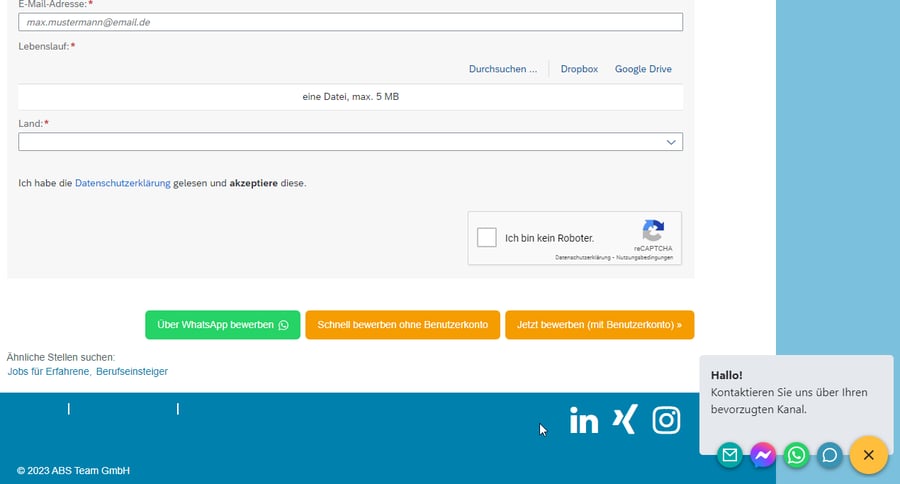Viewport: 900px width, 484px height.
Task: Choose Google Drive as résumé source
Action: click(x=643, y=69)
